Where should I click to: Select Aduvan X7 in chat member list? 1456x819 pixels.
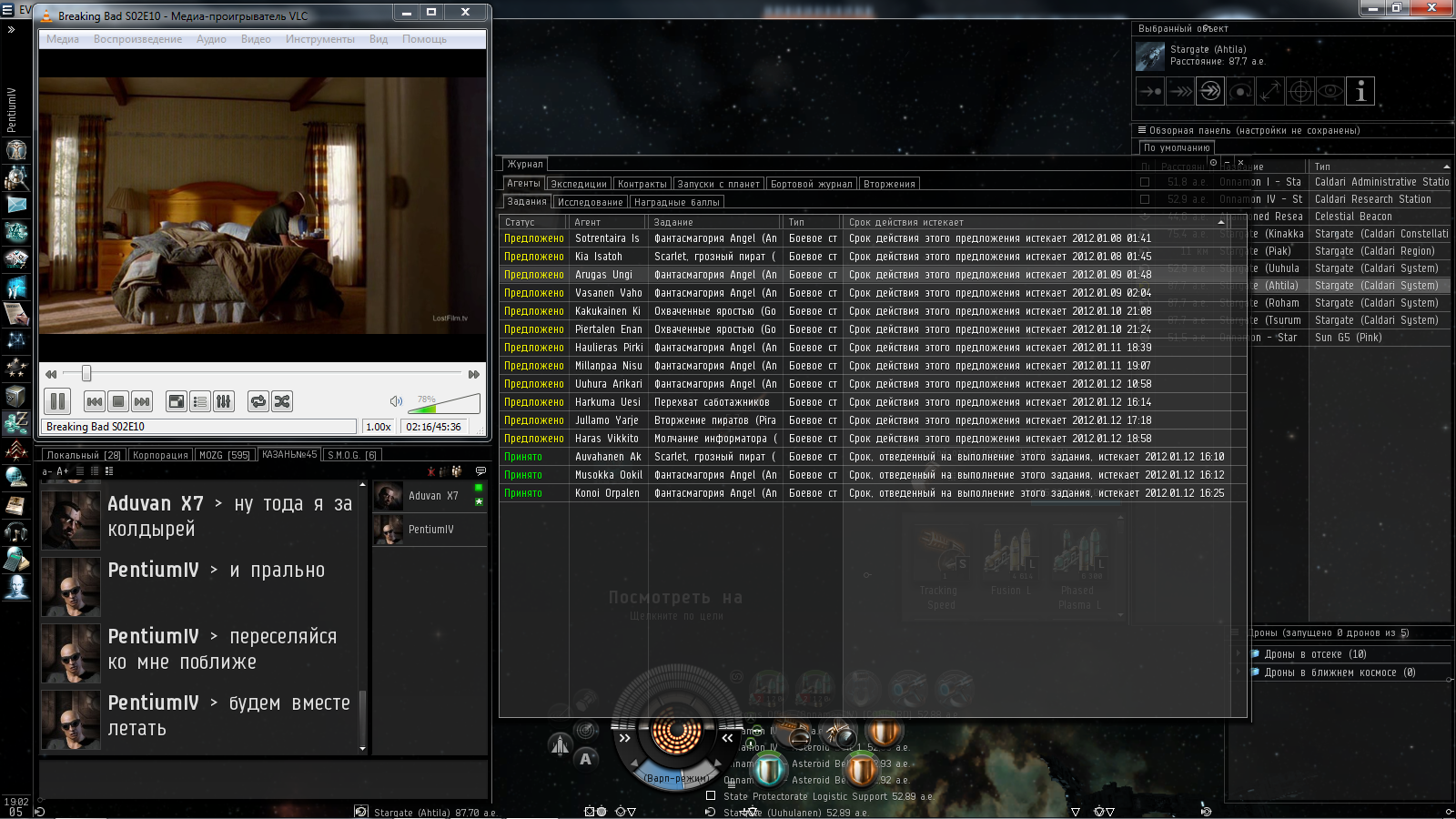click(430, 496)
